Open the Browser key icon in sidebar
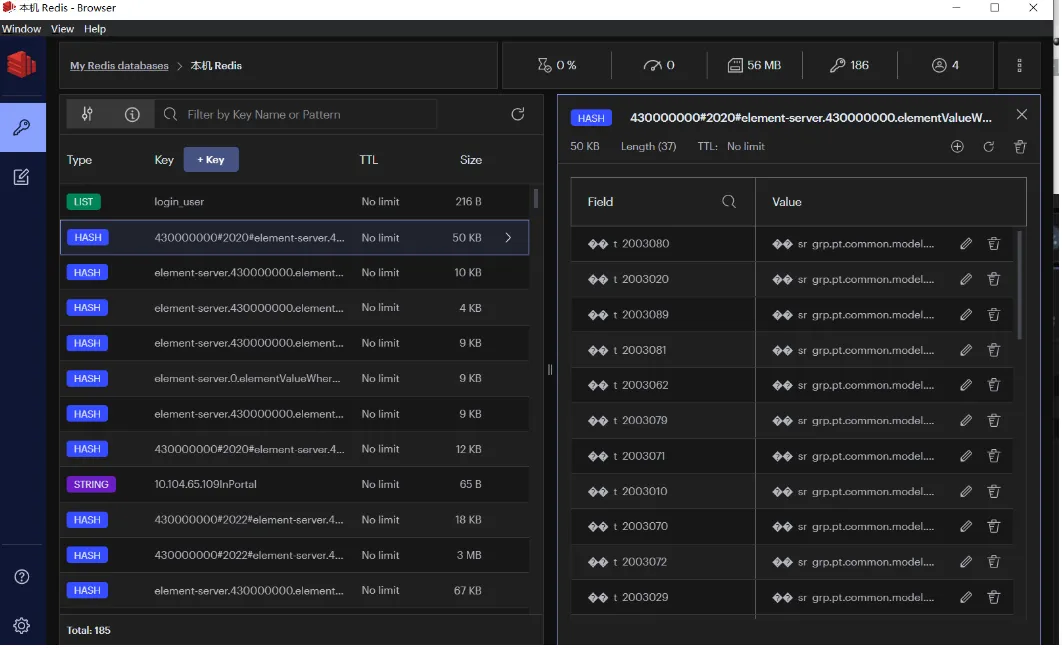The height and width of the screenshot is (648, 1062). point(22,127)
